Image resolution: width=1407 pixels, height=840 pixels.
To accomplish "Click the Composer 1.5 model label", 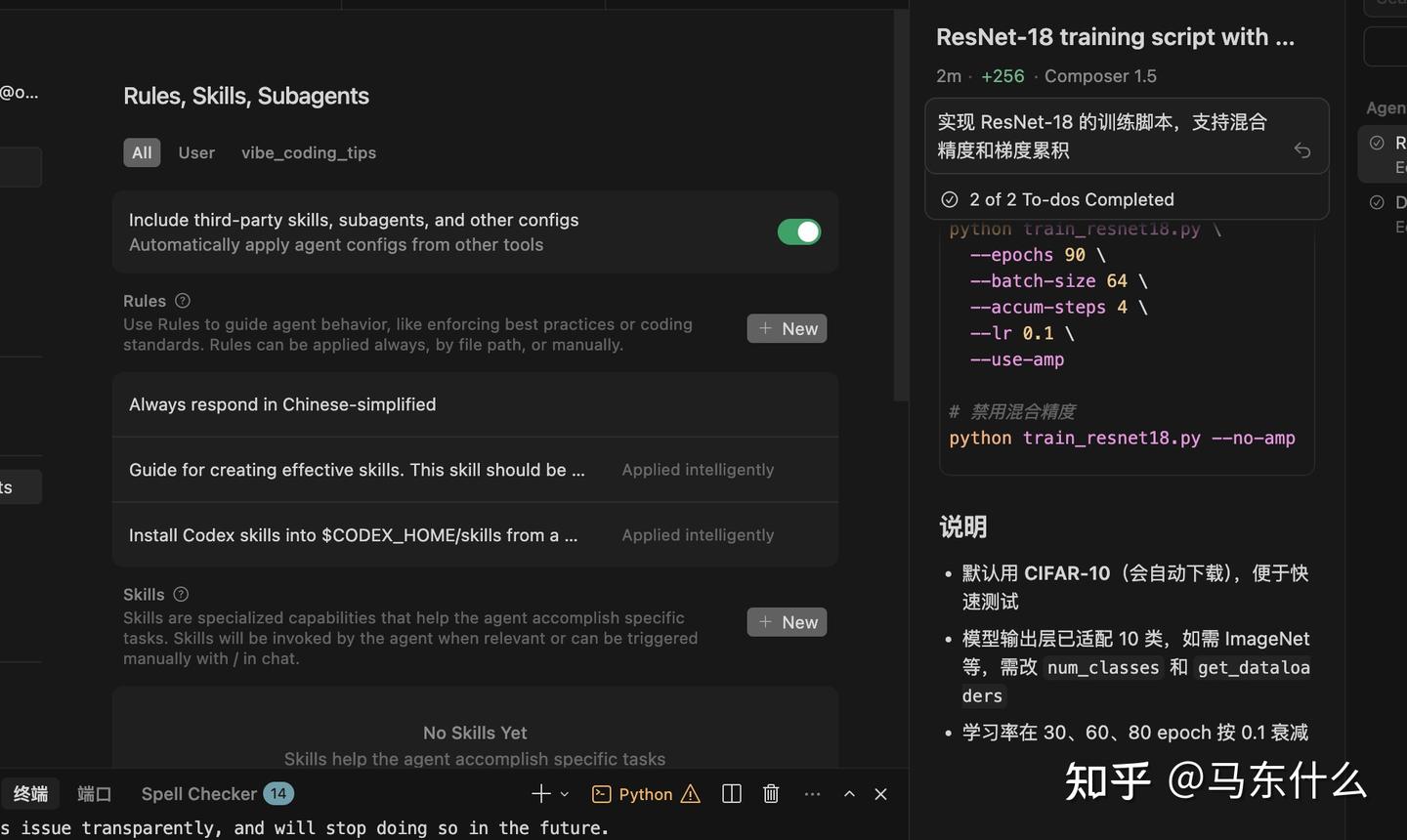I will 1100,76.
